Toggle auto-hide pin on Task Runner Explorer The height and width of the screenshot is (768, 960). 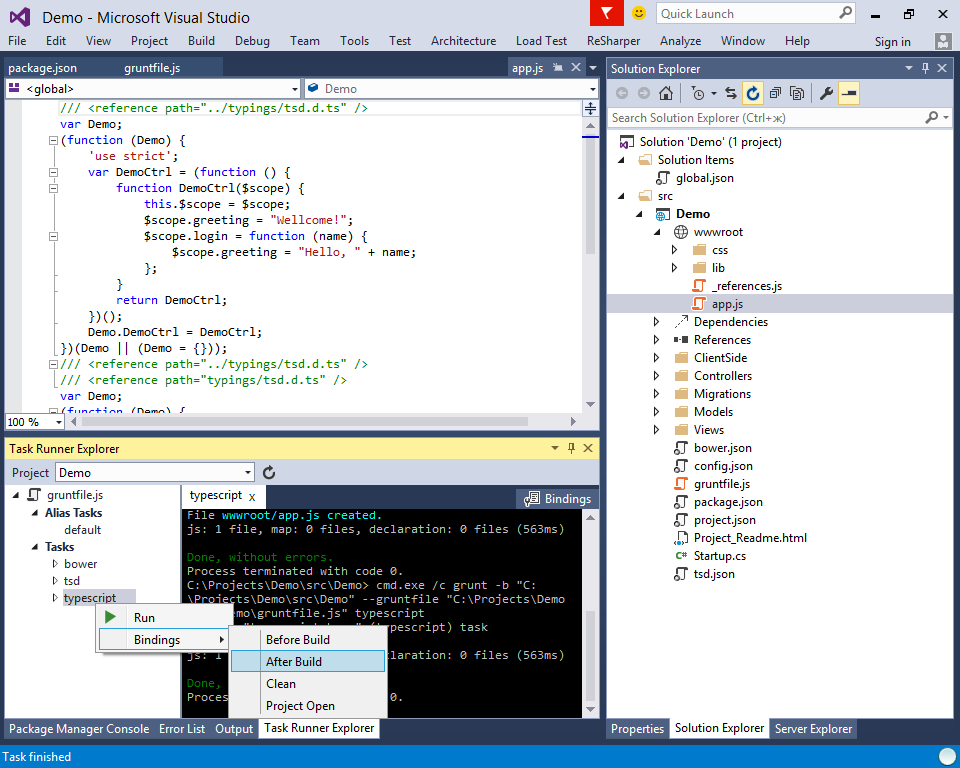(x=573, y=448)
